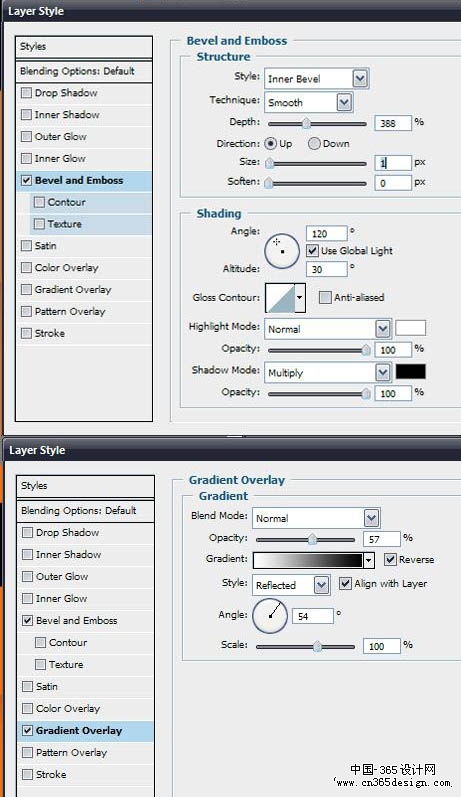Image resolution: width=461 pixels, height=797 pixels.
Task: Enable Inner Glow in top dialog
Action: tap(26, 159)
